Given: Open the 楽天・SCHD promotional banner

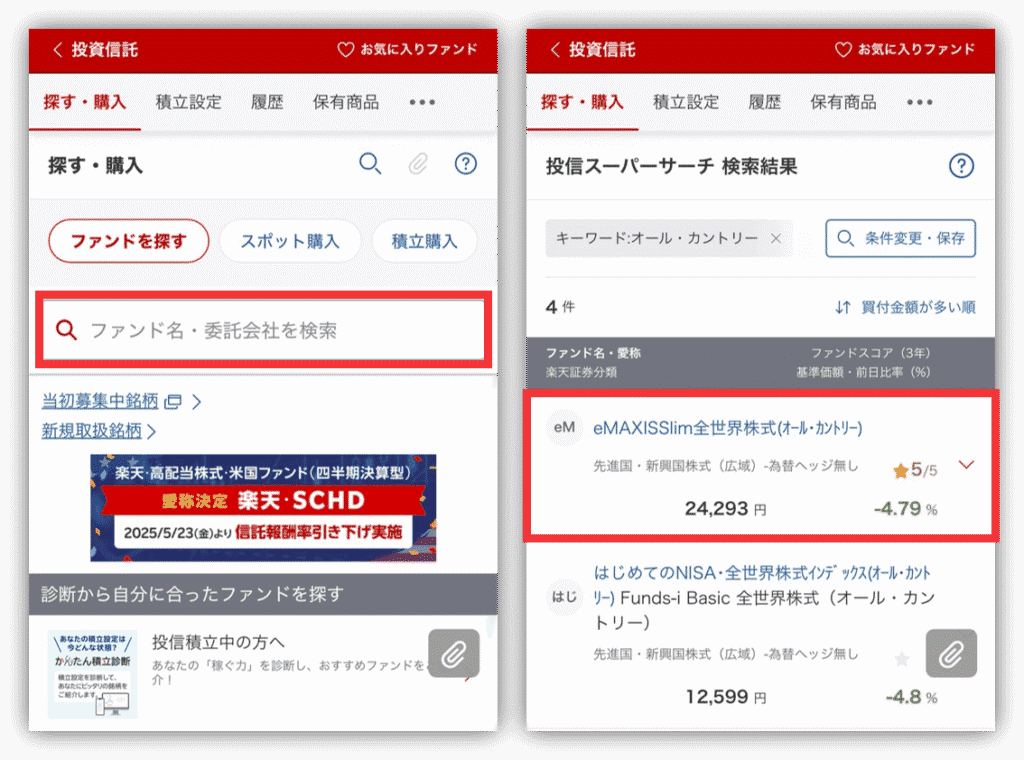Looking at the screenshot, I should [x=263, y=508].
